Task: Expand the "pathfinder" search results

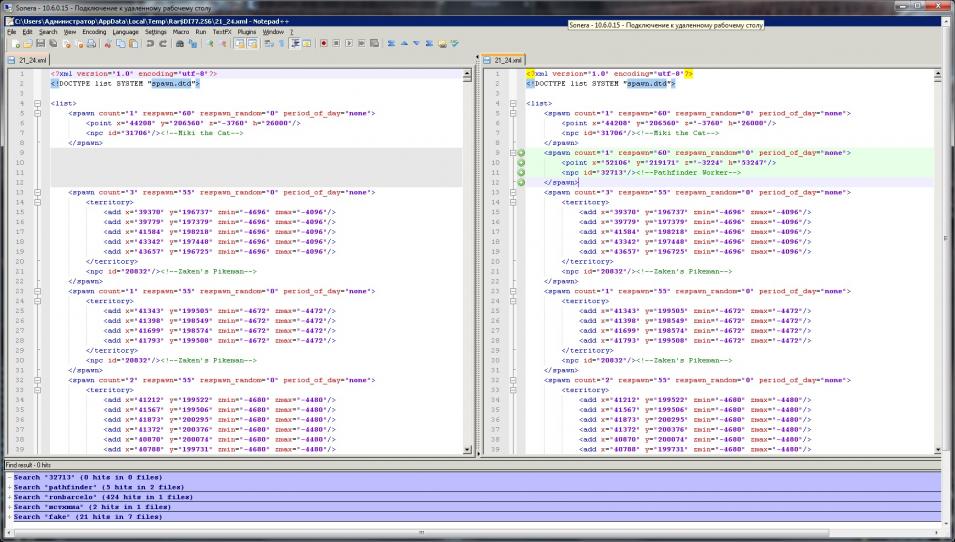Action: (x=9, y=487)
